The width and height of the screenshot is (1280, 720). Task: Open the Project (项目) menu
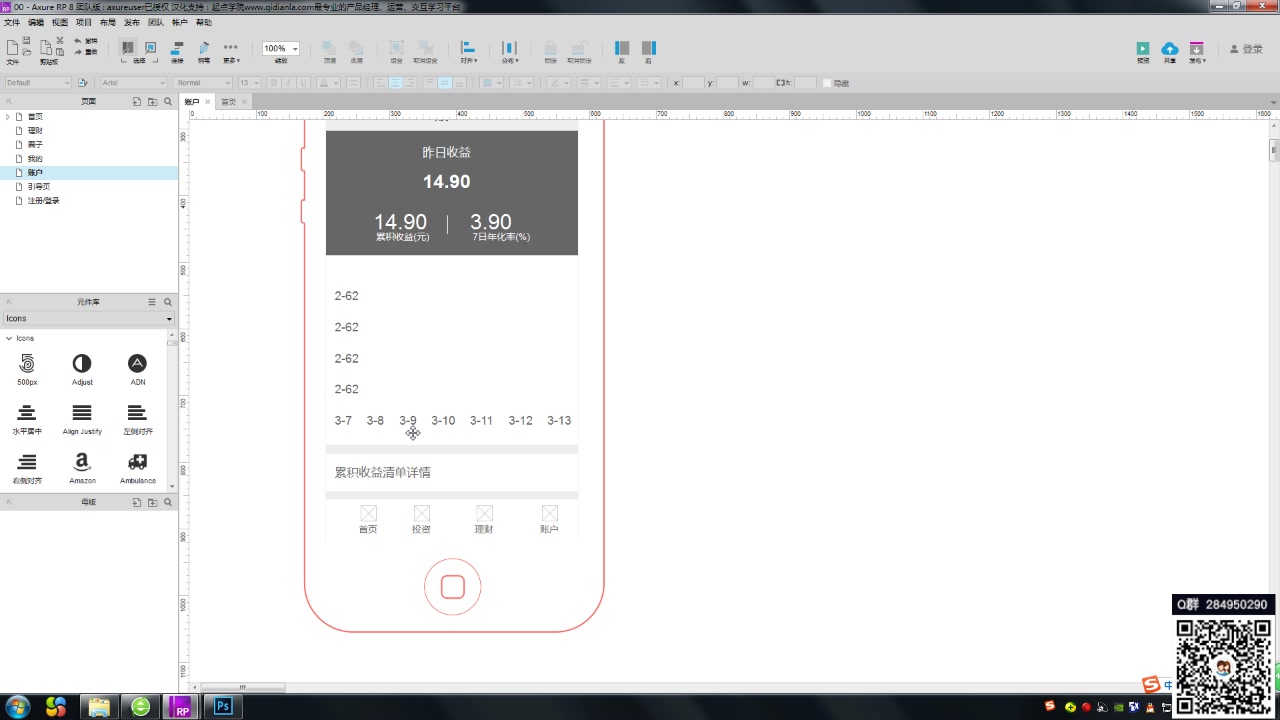pos(84,22)
